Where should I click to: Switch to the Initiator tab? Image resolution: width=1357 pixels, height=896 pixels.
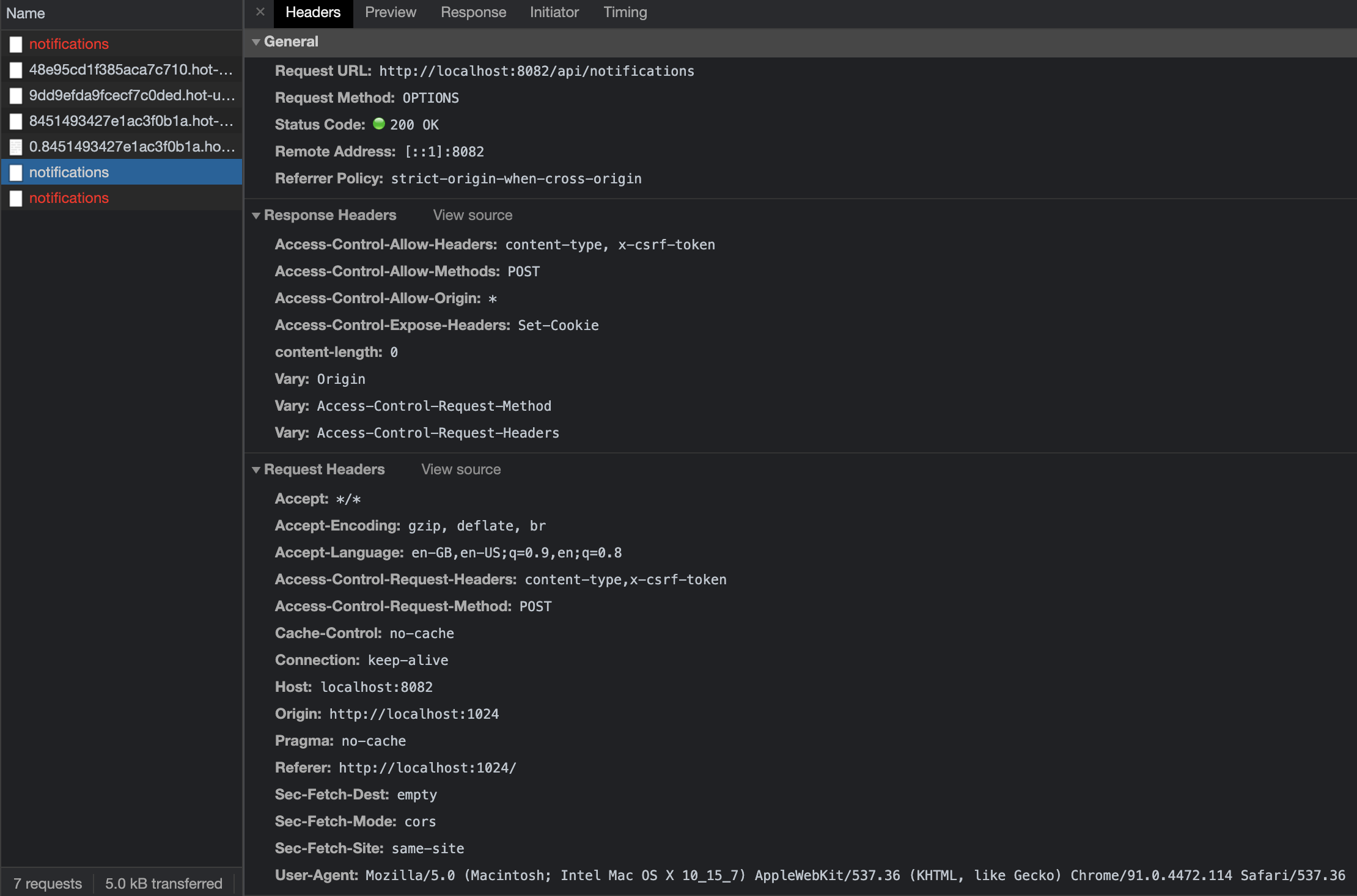click(x=554, y=12)
